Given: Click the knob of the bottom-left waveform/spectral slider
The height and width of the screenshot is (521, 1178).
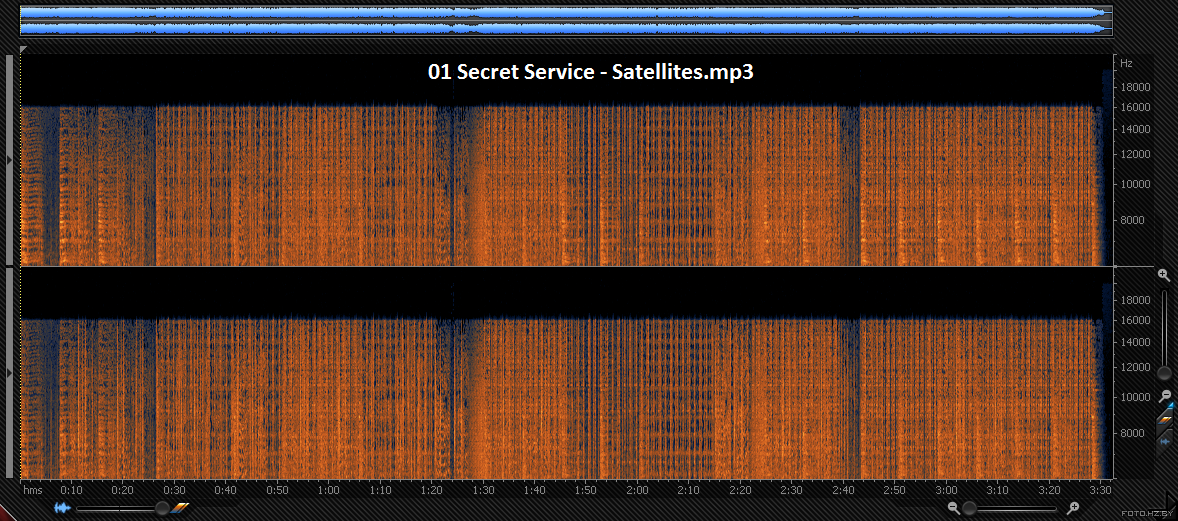Looking at the screenshot, I should (x=162, y=508).
